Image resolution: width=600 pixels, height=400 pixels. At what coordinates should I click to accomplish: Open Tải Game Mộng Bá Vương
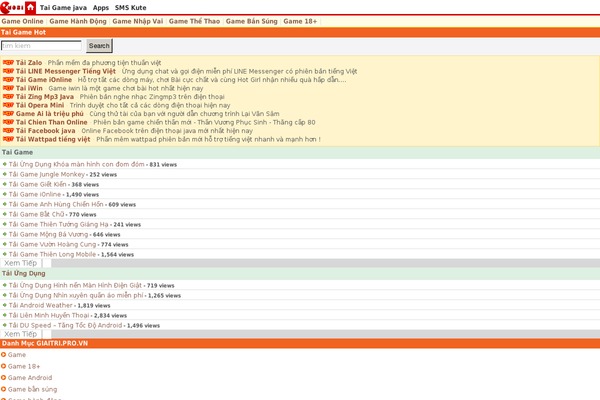[48, 234]
